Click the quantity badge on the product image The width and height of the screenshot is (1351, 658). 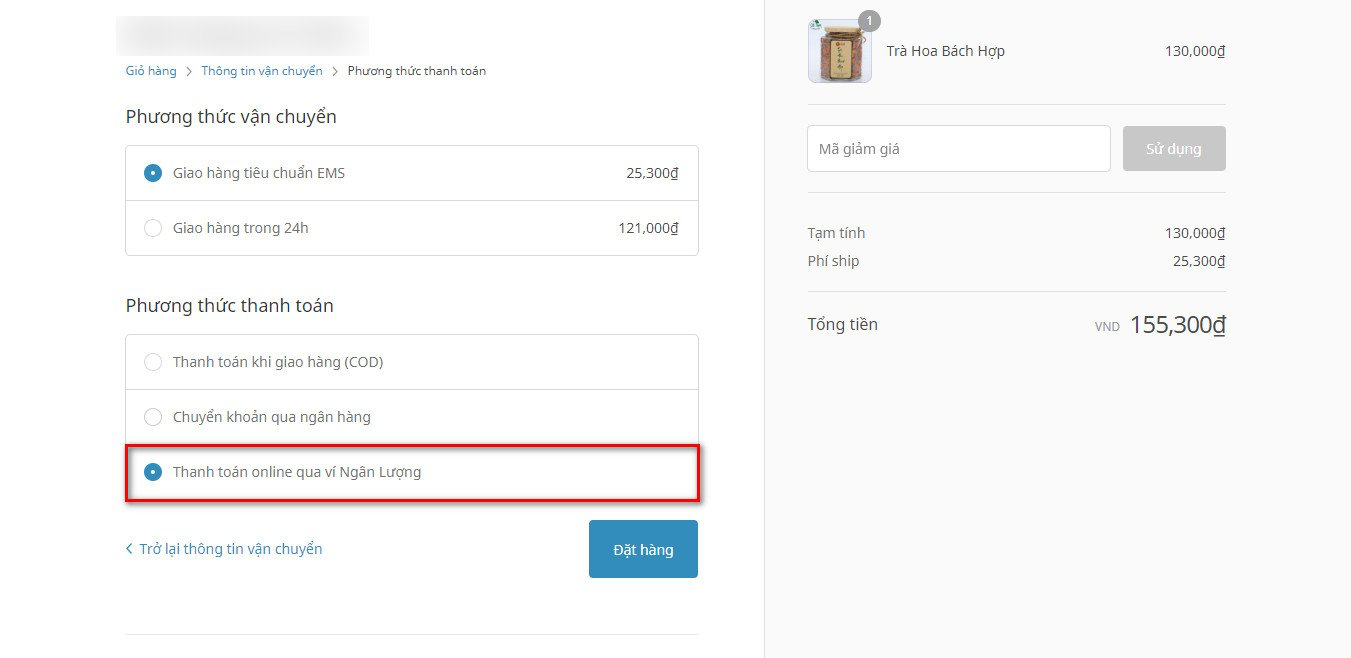coord(869,20)
